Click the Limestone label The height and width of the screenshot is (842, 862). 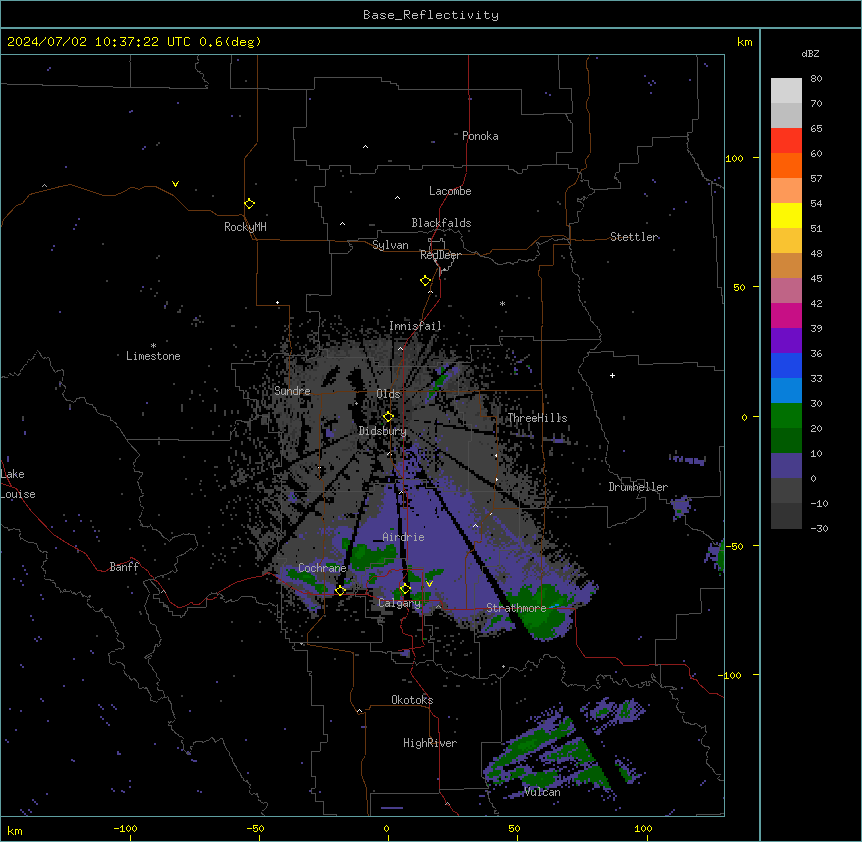[153, 356]
